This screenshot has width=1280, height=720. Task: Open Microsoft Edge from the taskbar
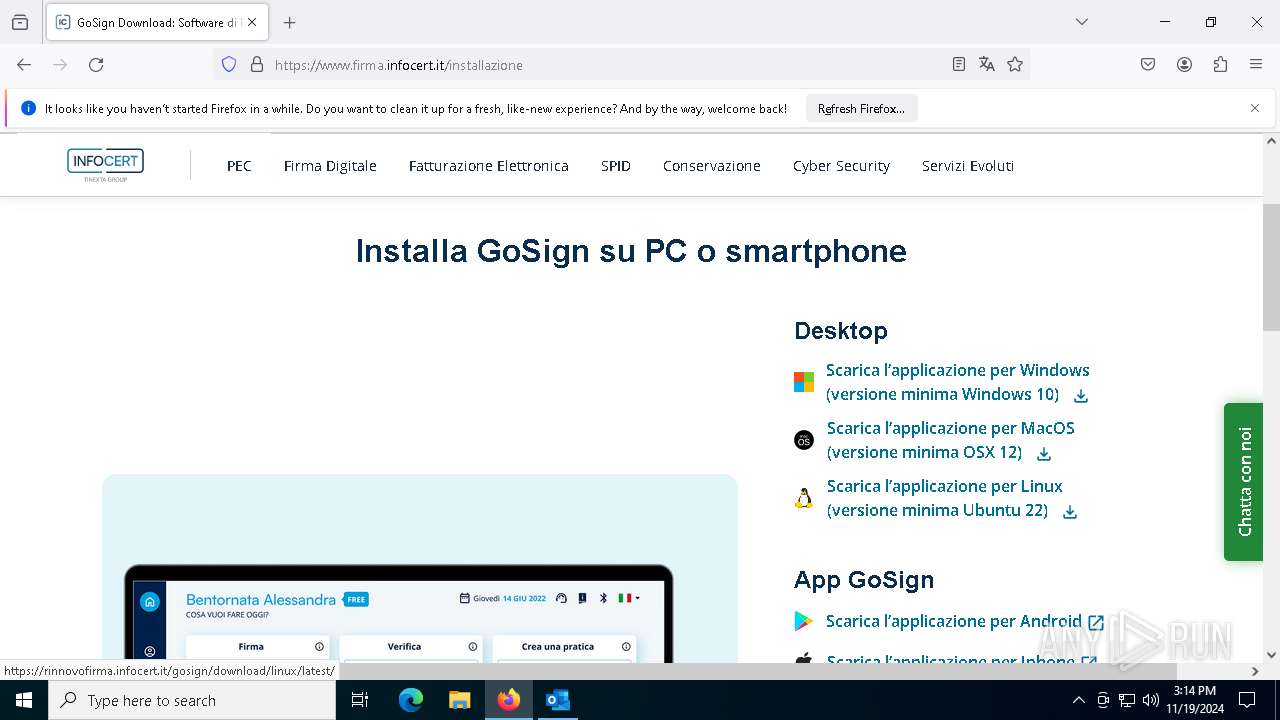click(411, 700)
